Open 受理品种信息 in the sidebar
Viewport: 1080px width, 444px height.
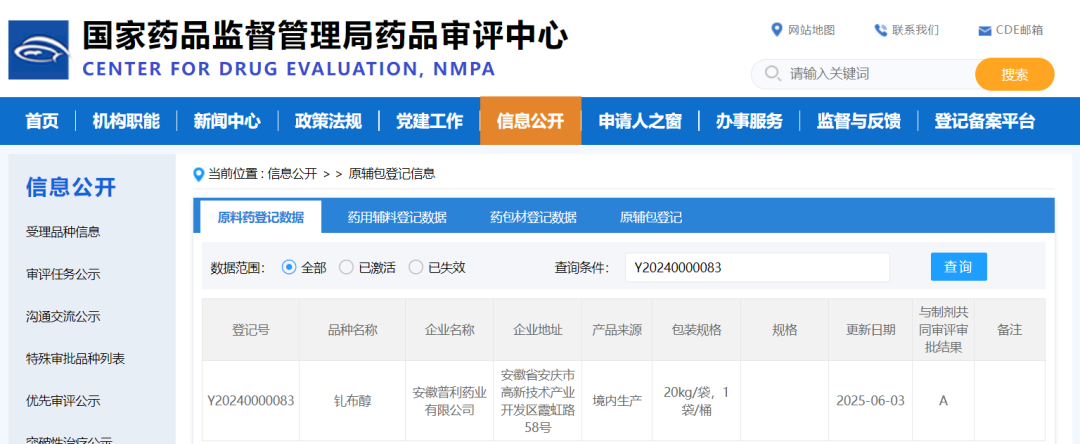coord(63,232)
